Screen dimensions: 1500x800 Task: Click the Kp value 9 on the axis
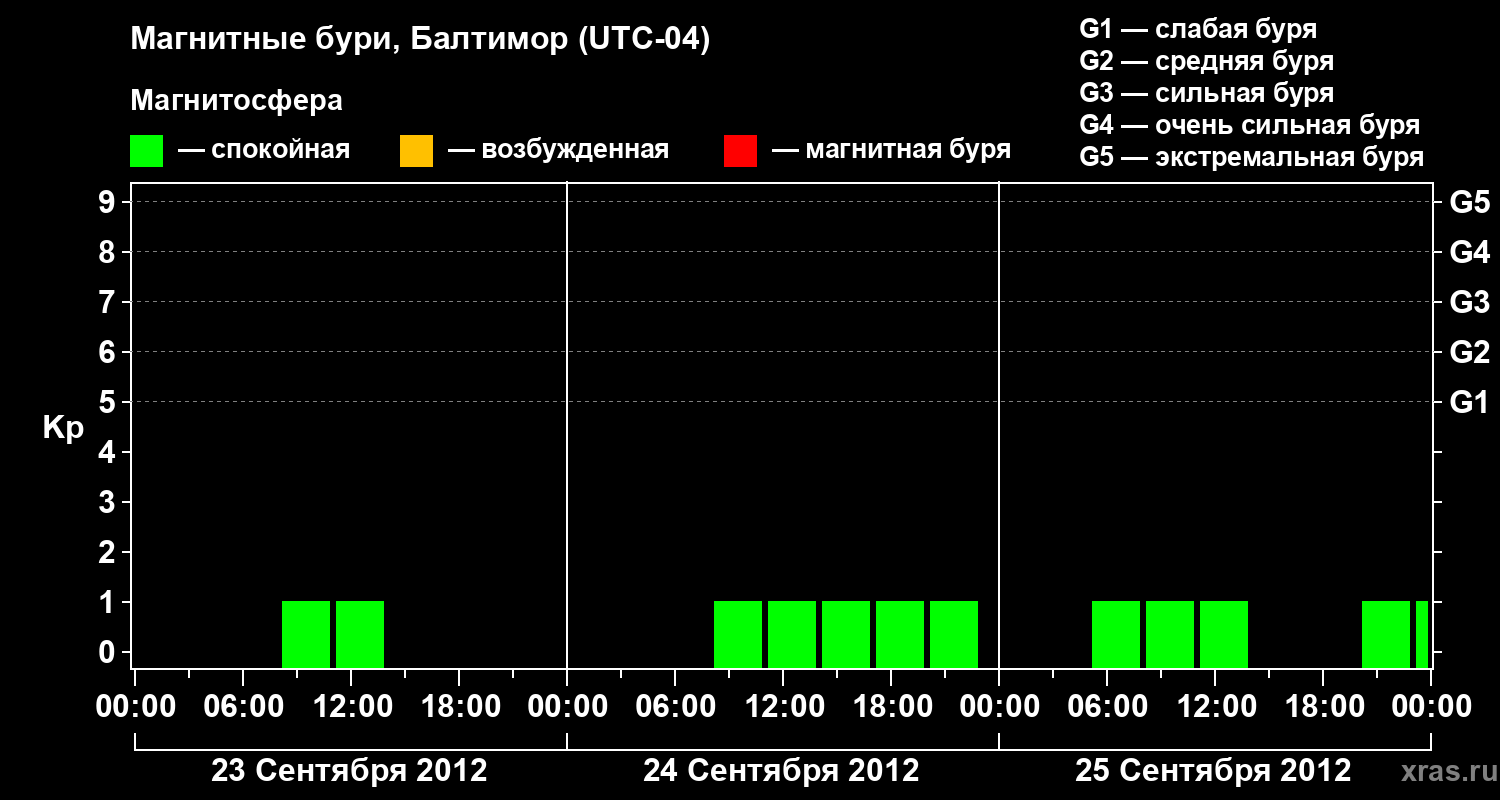tap(109, 202)
